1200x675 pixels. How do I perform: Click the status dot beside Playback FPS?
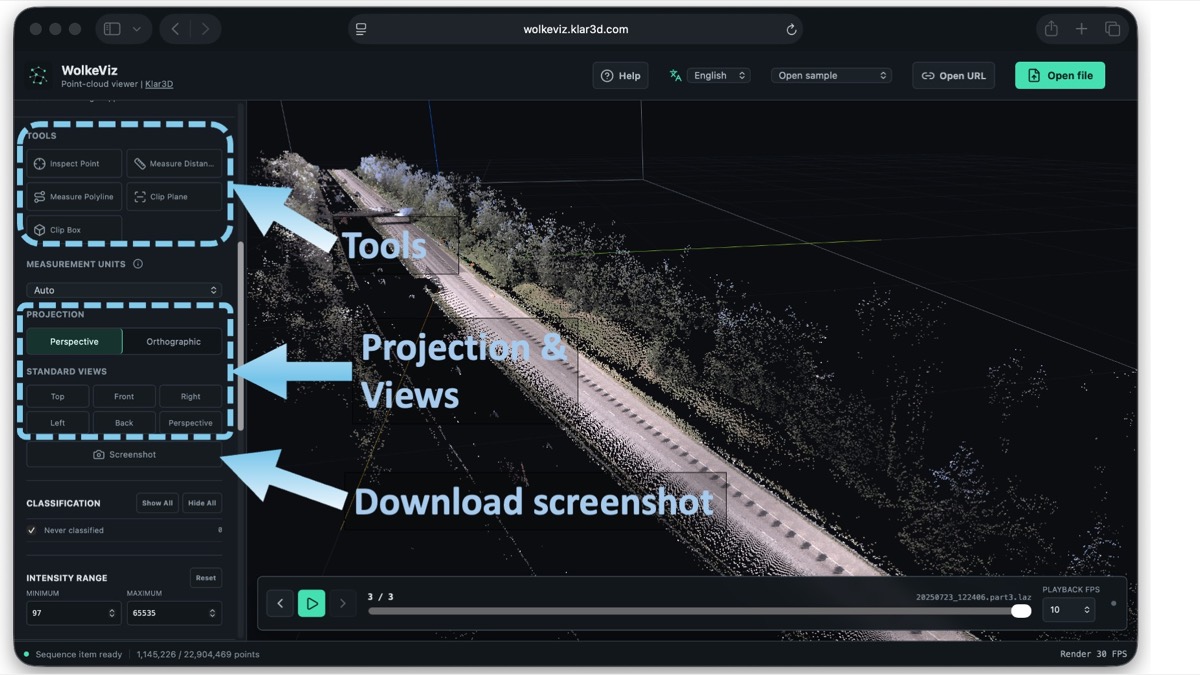tap(1113, 603)
